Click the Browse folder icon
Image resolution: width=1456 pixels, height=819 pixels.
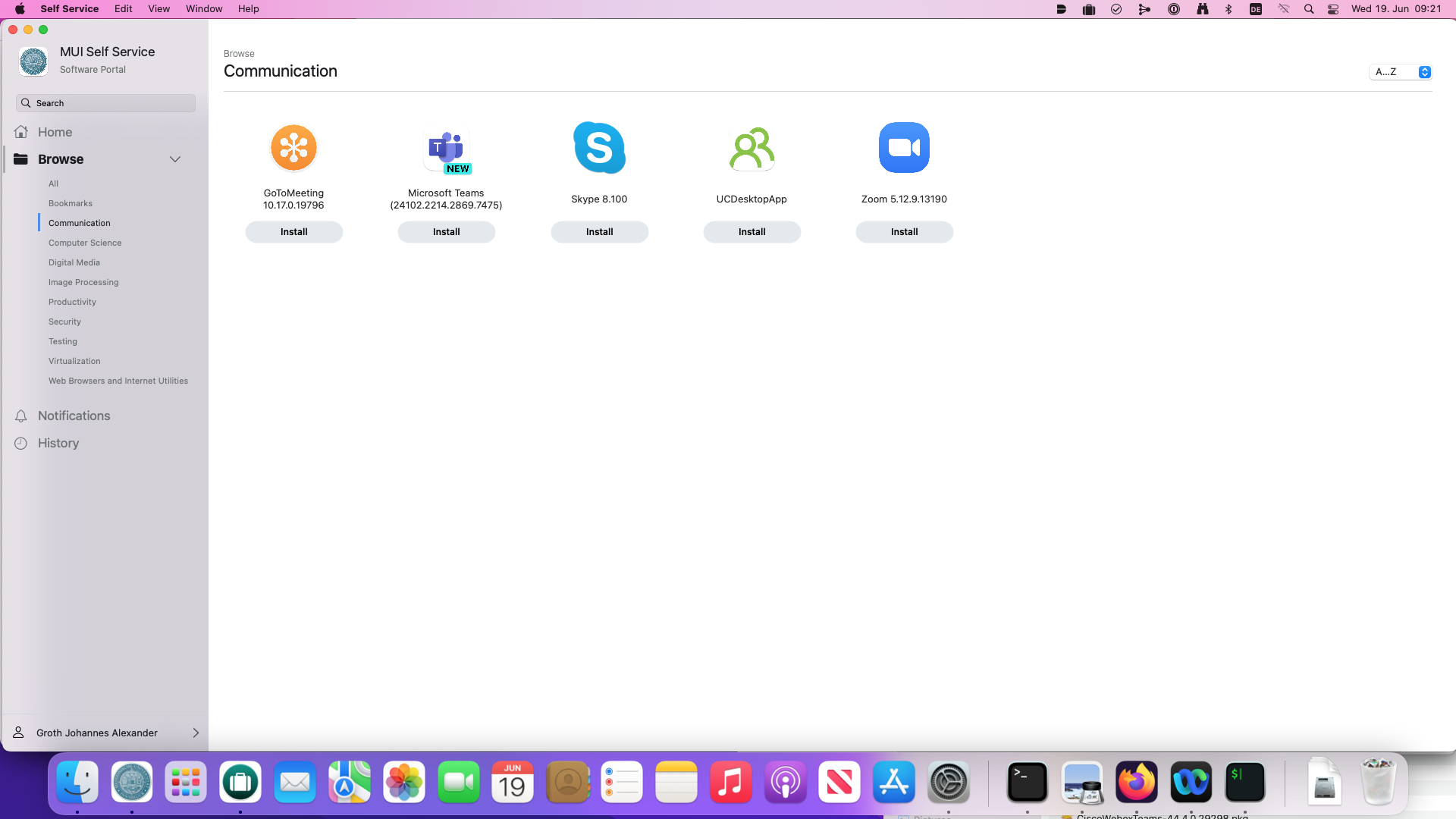[21, 159]
